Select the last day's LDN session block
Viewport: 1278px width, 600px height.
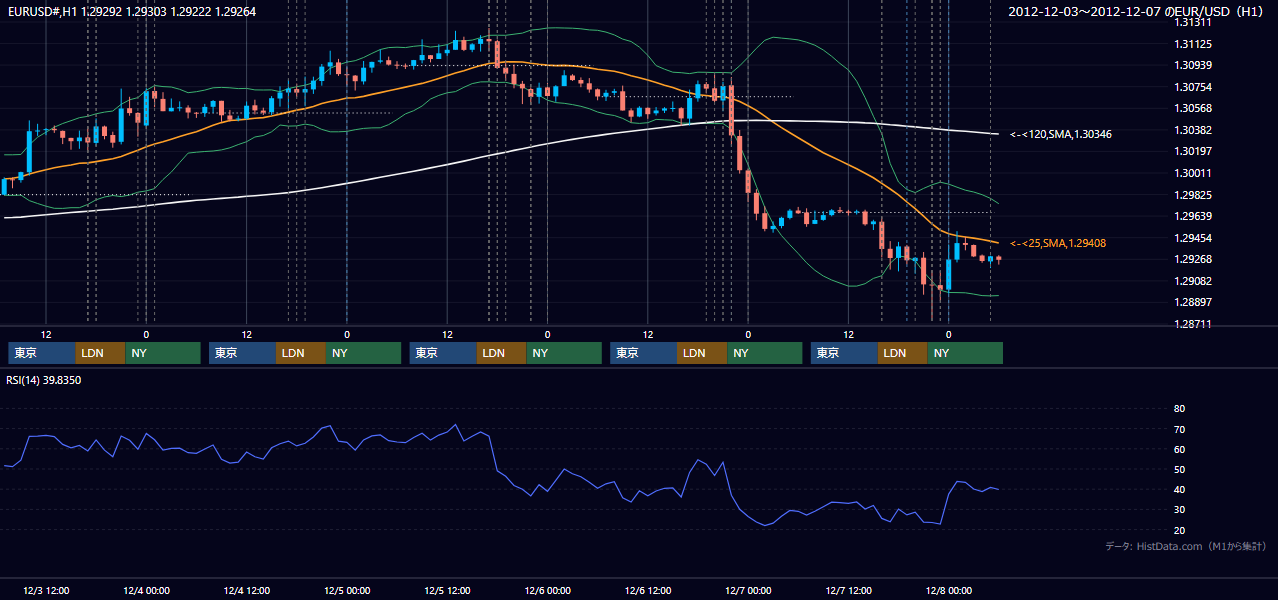click(903, 353)
